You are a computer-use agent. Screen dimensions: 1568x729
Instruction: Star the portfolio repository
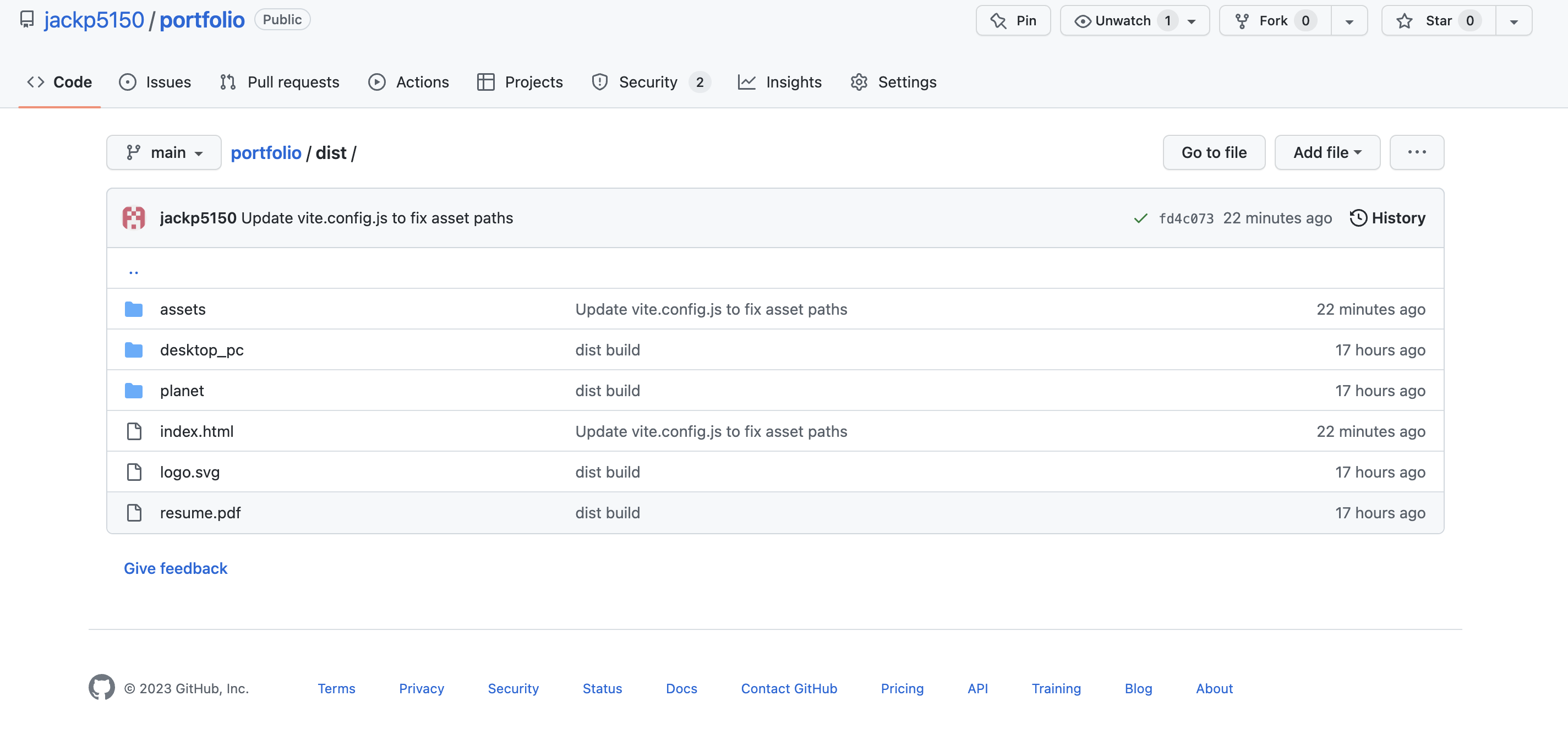pyautogui.click(x=1438, y=21)
